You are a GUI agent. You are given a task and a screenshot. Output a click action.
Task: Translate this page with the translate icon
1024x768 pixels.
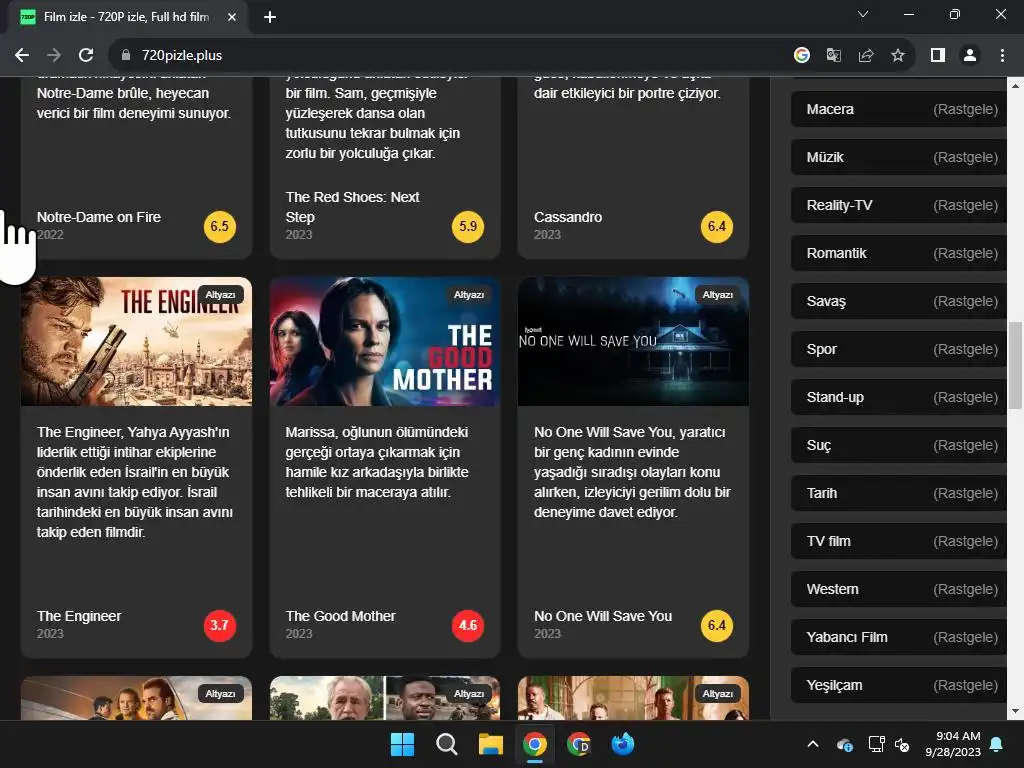tap(833, 56)
